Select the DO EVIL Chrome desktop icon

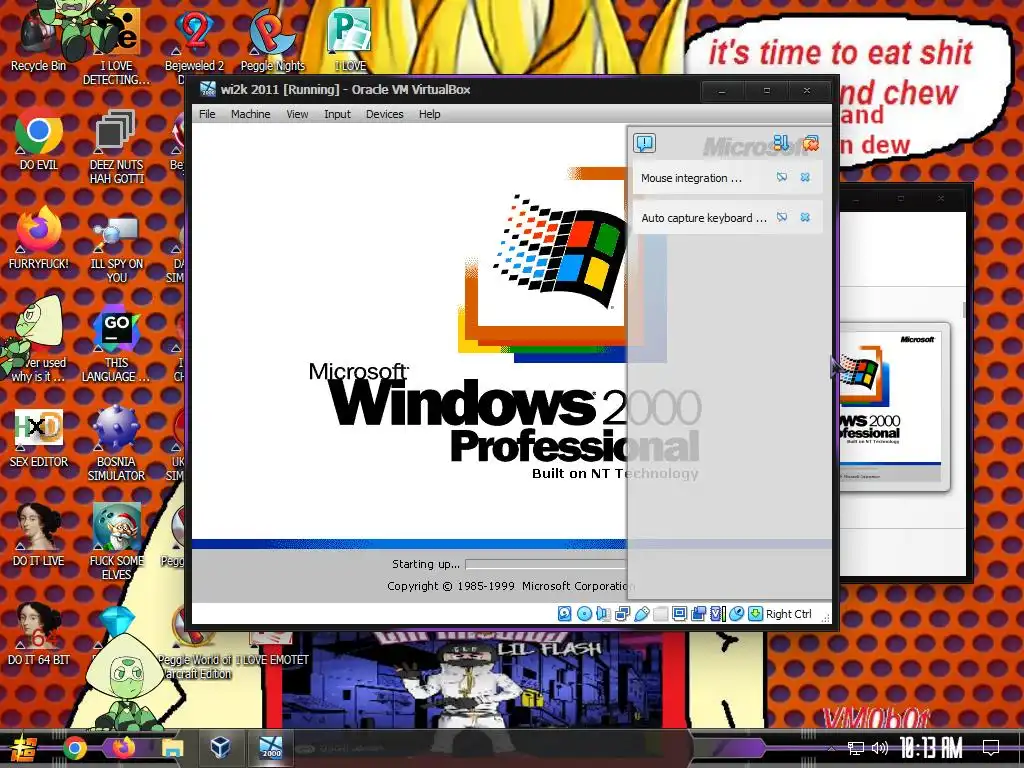point(39,138)
